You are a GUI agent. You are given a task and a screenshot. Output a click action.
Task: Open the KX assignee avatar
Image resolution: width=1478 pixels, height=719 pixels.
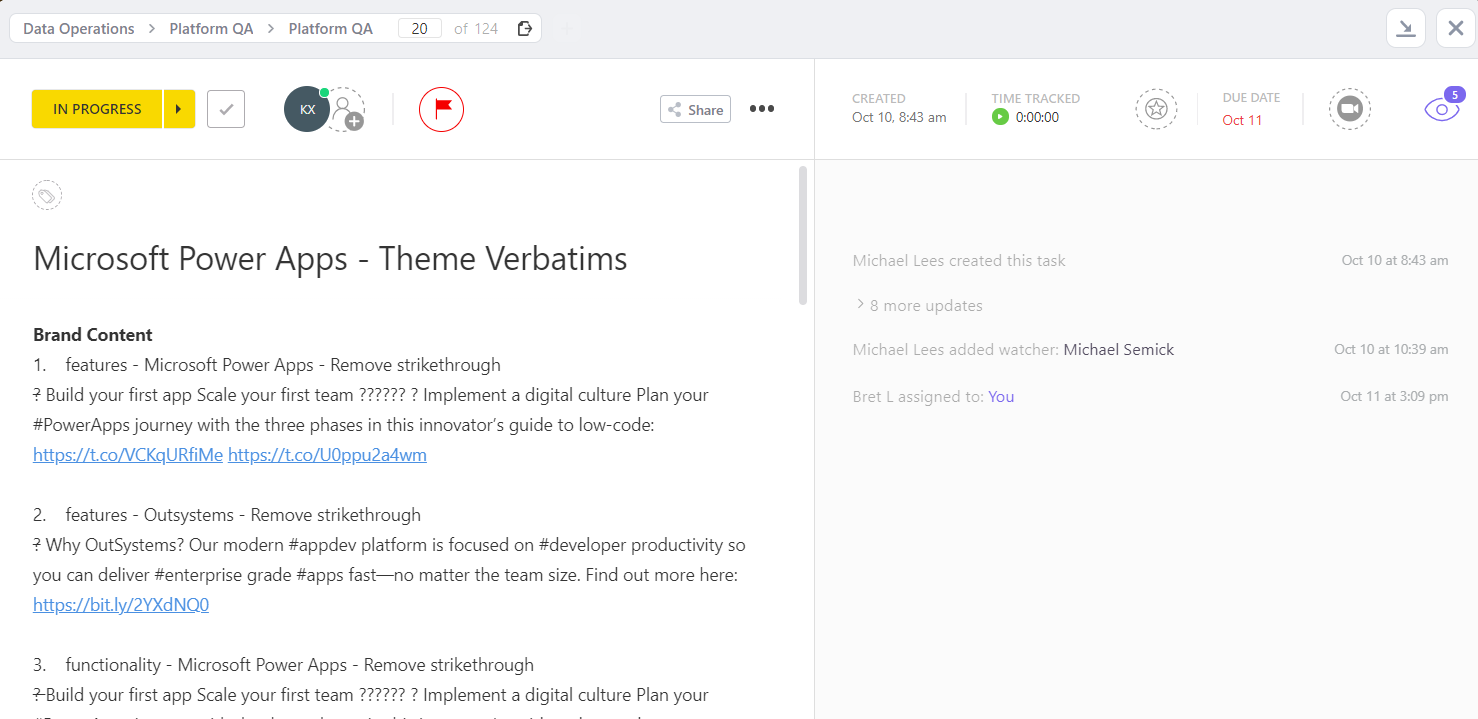(x=307, y=109)
